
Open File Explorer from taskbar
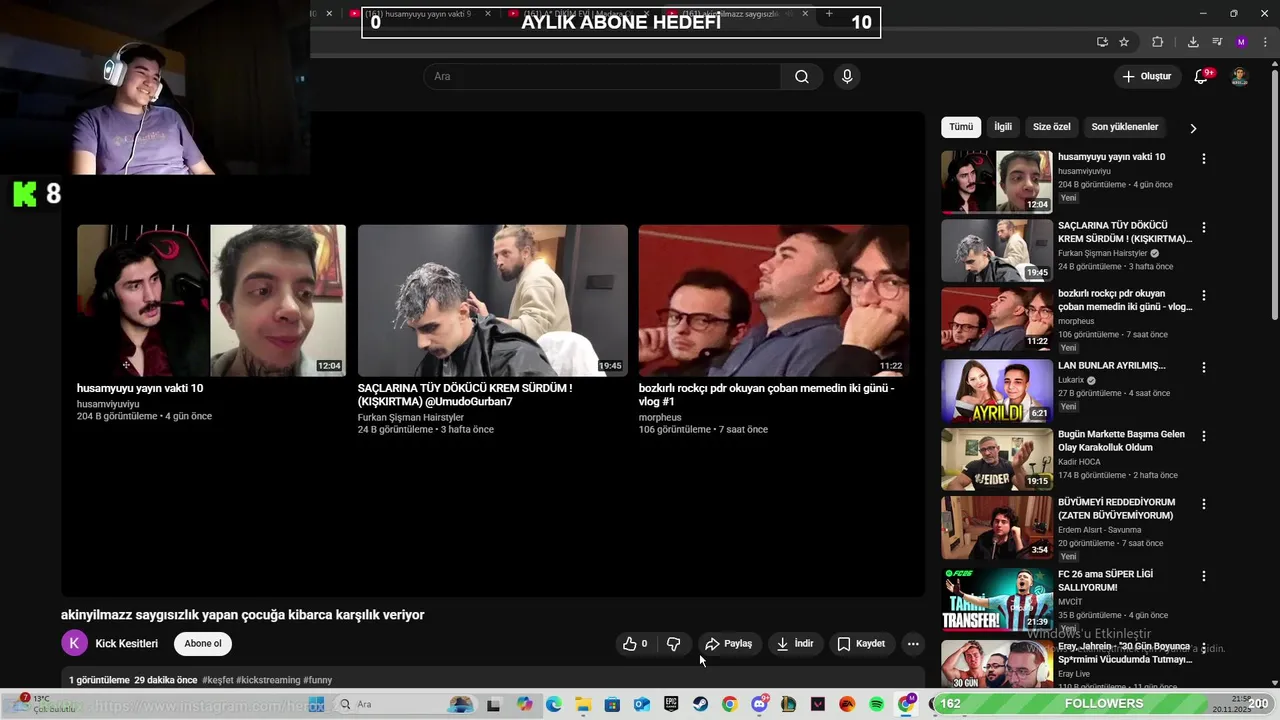tap(583, 704)
